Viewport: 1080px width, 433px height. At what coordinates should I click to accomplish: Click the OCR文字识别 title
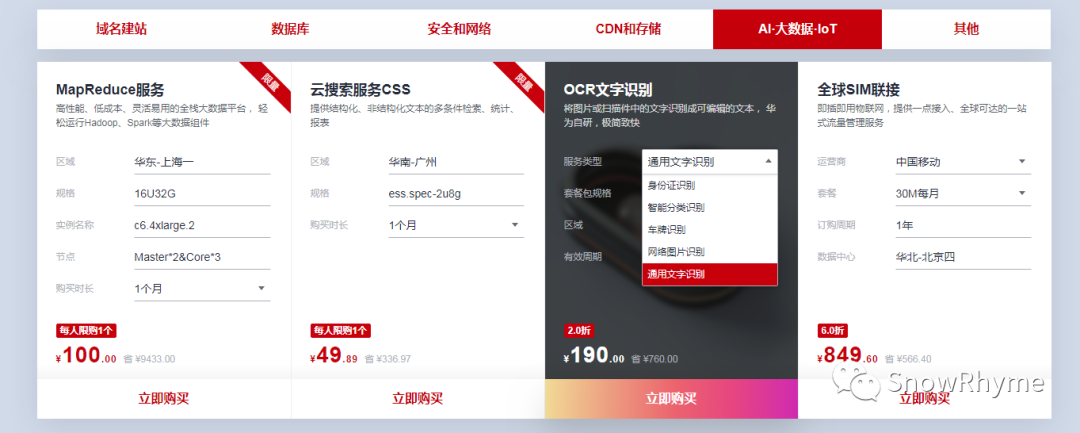(608, 89)
